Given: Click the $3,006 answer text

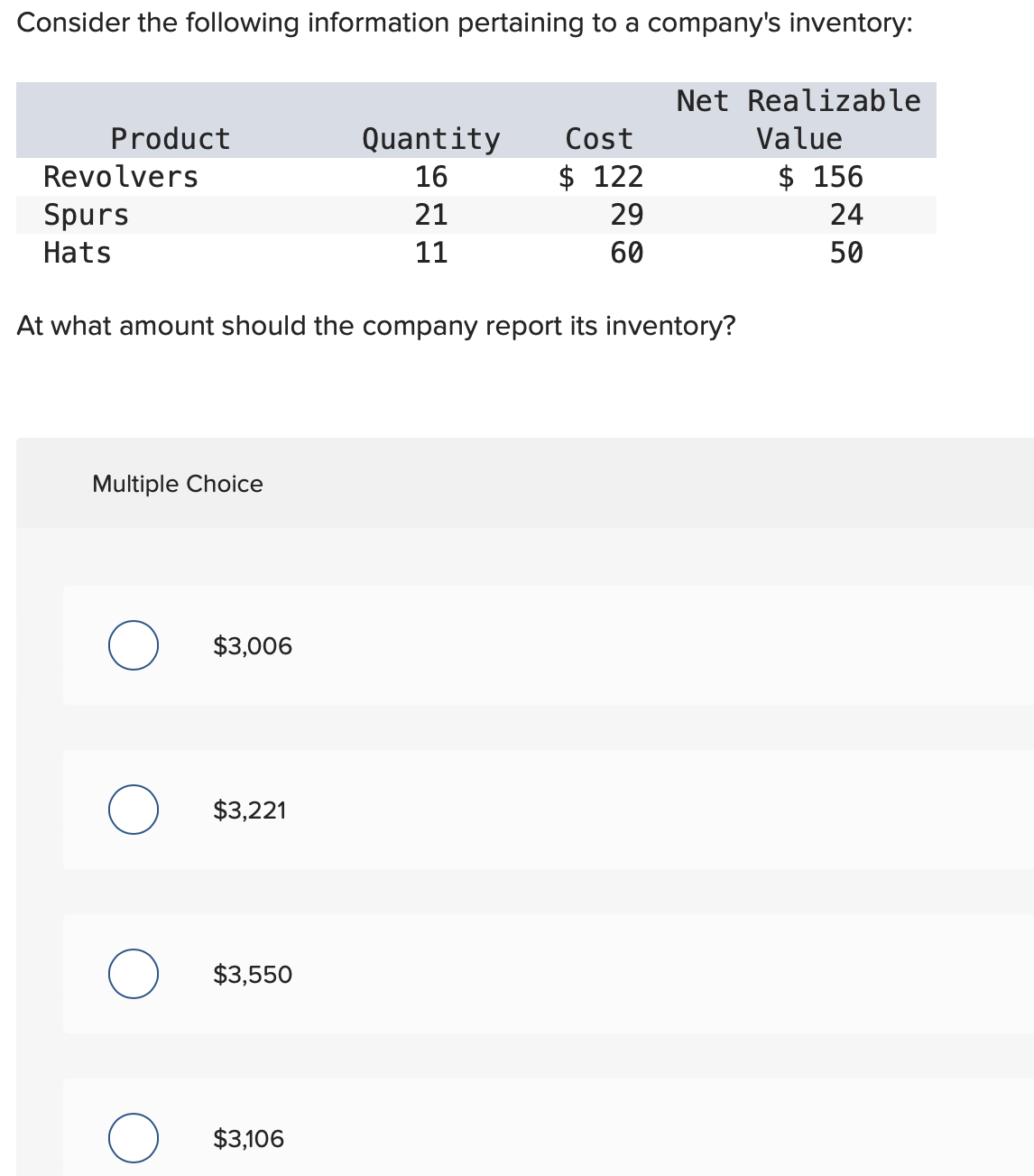Looking at the screenshot, I should (x=253, y=646).
